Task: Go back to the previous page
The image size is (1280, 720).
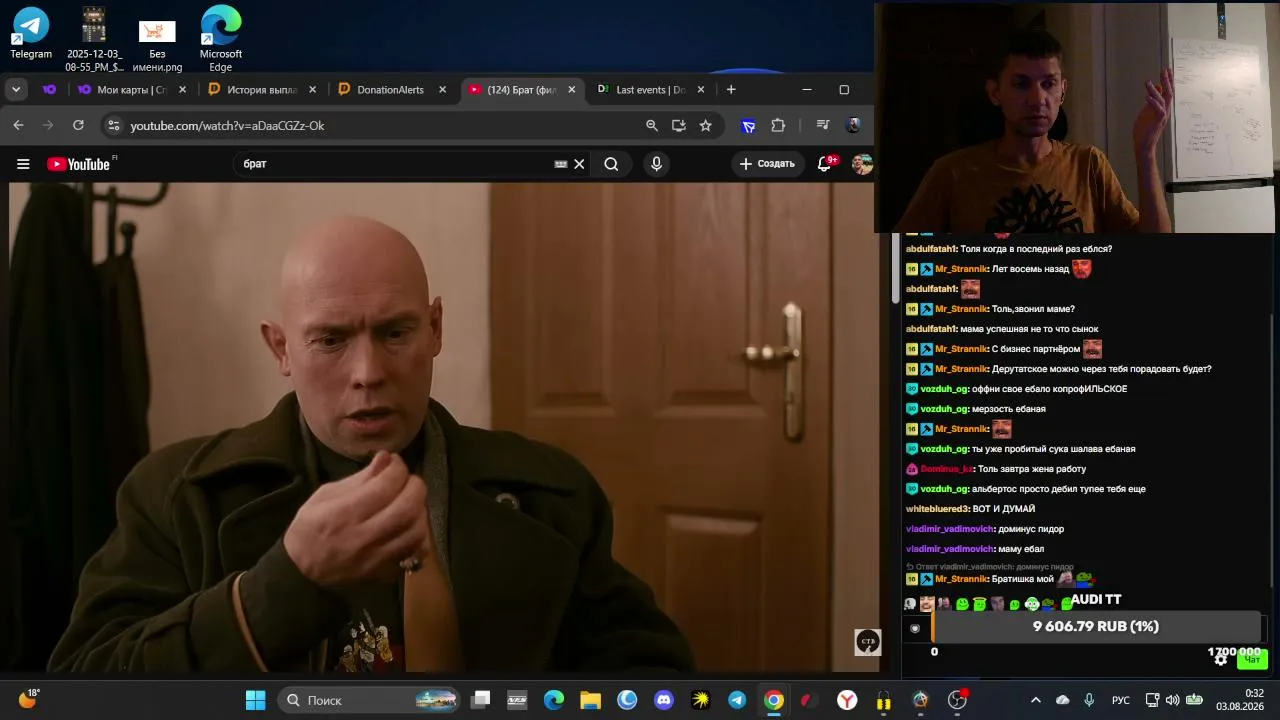Action: 18,125
